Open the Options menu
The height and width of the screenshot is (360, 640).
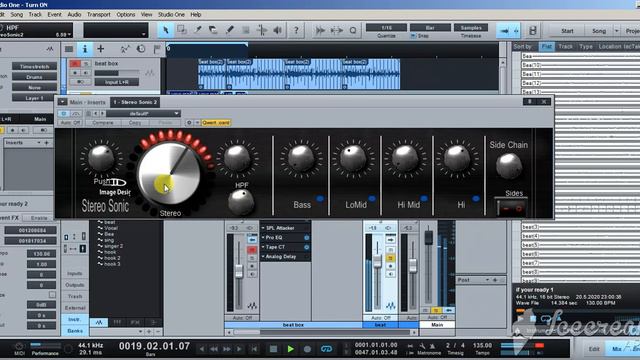(126, 14)
